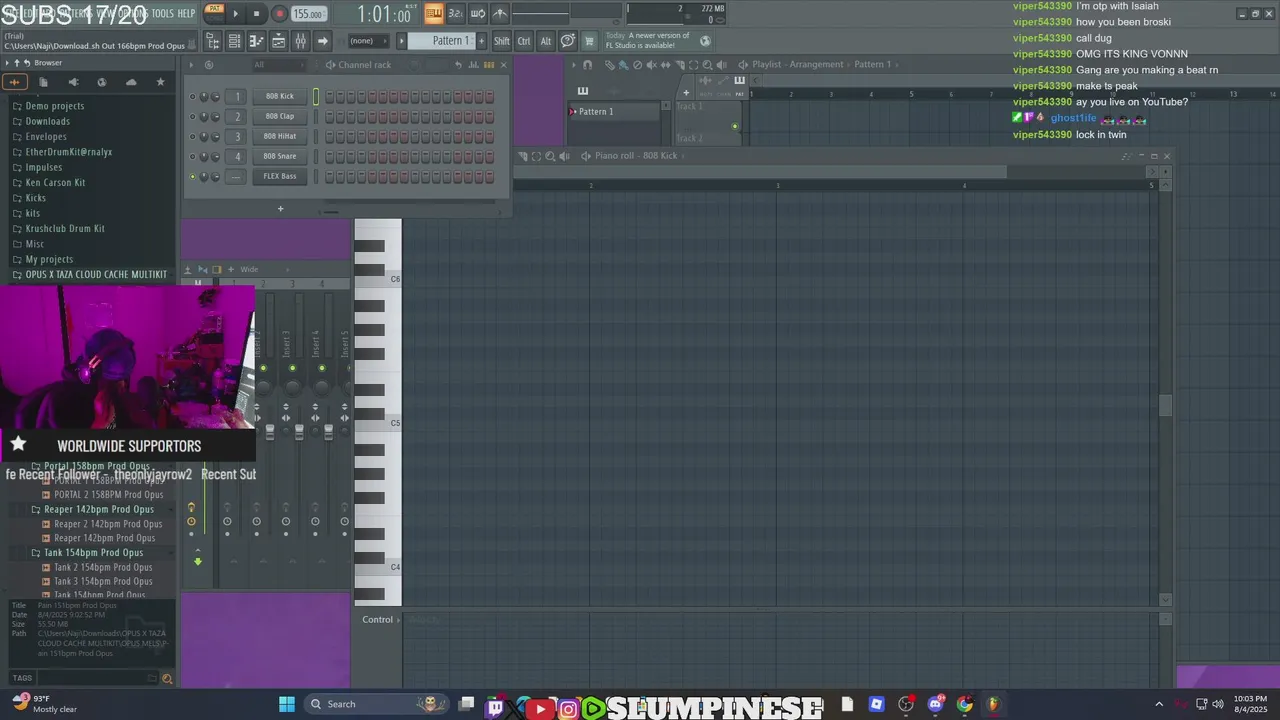Toggle the 3-2-1 countdown before recording

455,13
